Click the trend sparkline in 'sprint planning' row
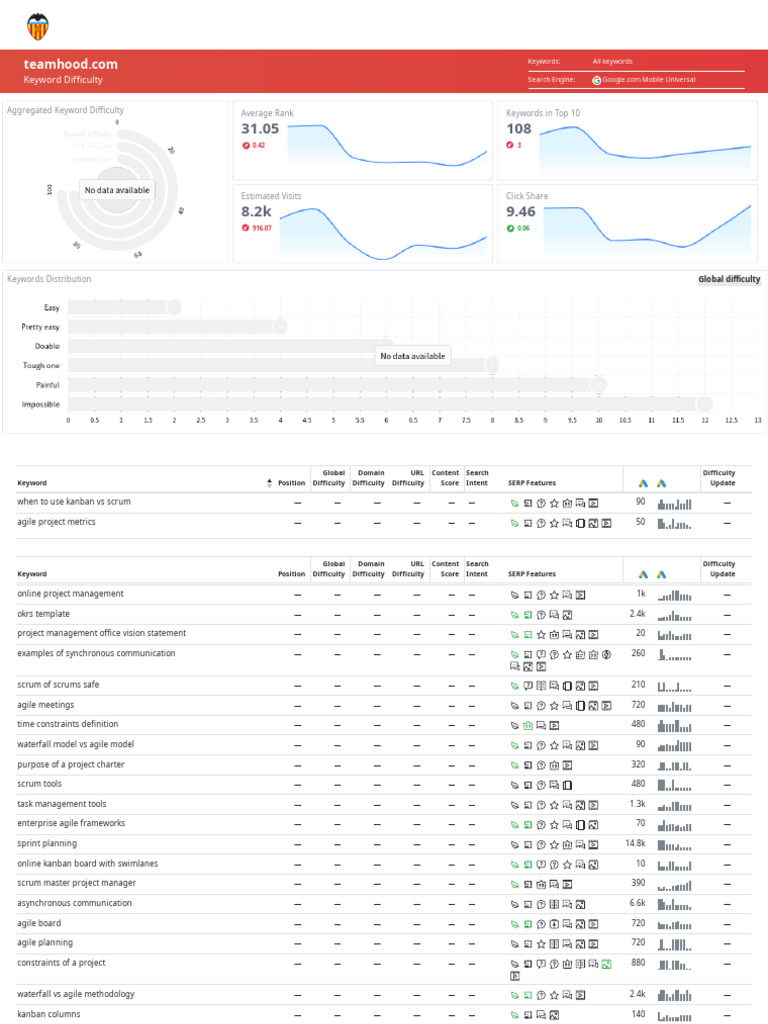 675,845
